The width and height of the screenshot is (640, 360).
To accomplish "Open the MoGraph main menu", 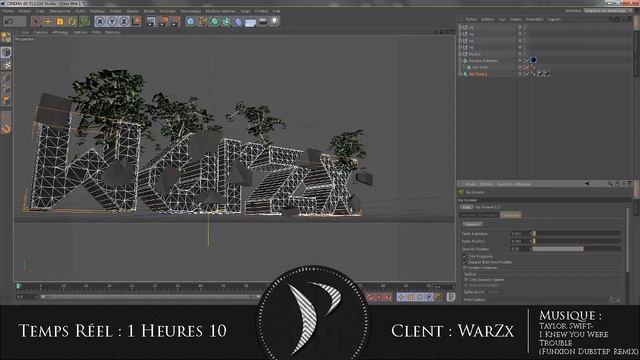I will 168,11.
